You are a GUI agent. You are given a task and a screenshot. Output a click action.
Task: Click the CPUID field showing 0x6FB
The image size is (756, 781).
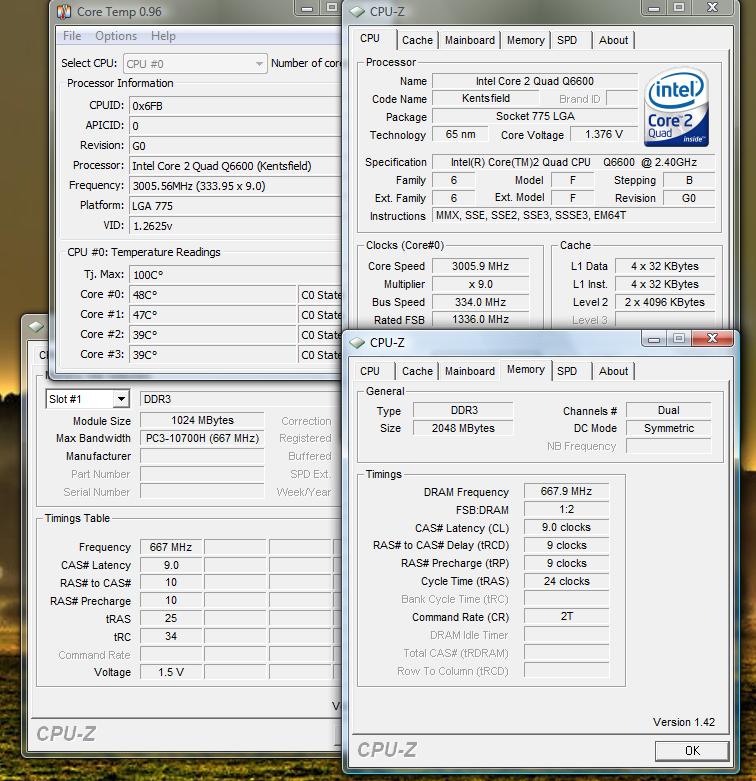click(235, 106)
